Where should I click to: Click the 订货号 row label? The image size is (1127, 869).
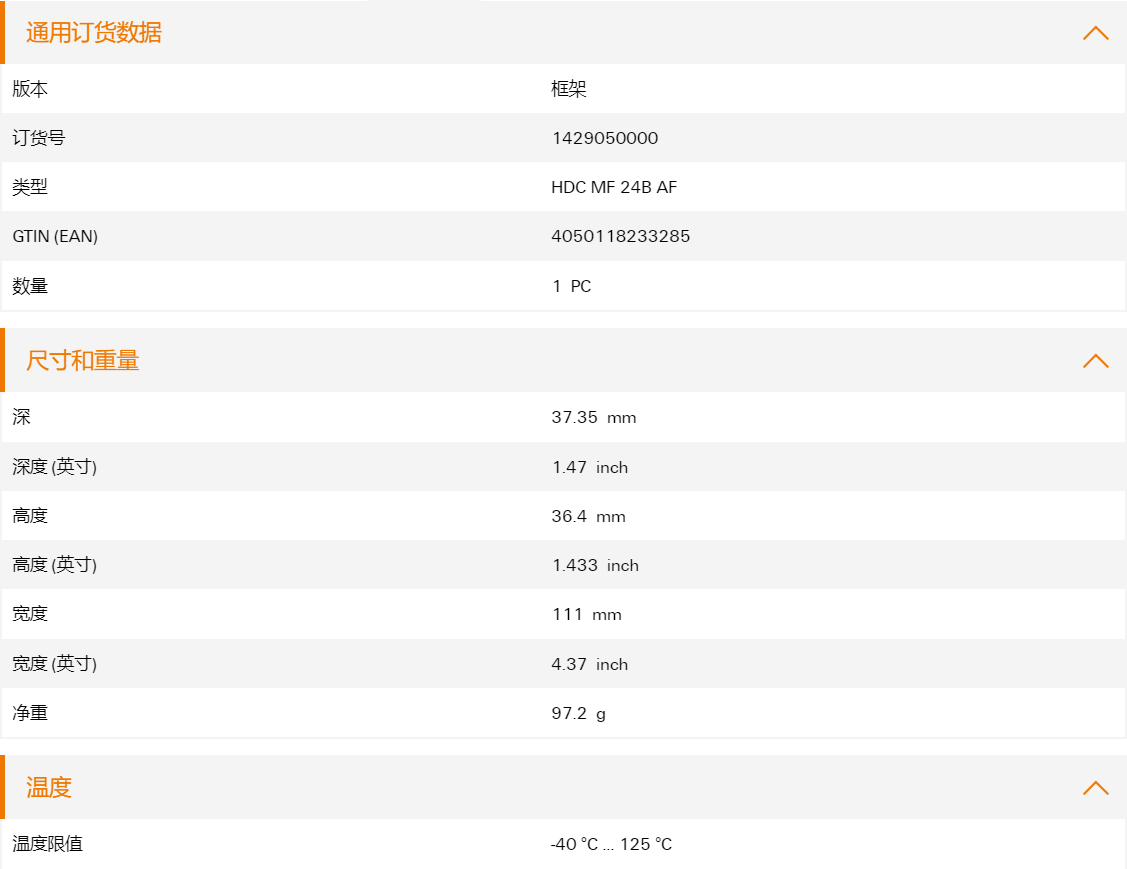(38, 138)
